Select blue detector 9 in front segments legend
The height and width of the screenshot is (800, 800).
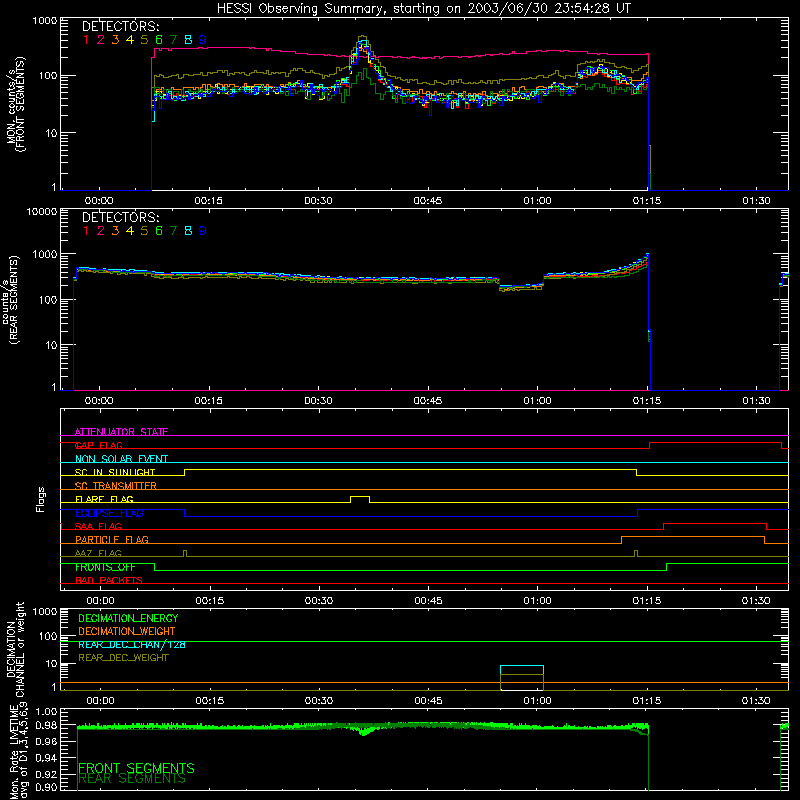point(203,40)
